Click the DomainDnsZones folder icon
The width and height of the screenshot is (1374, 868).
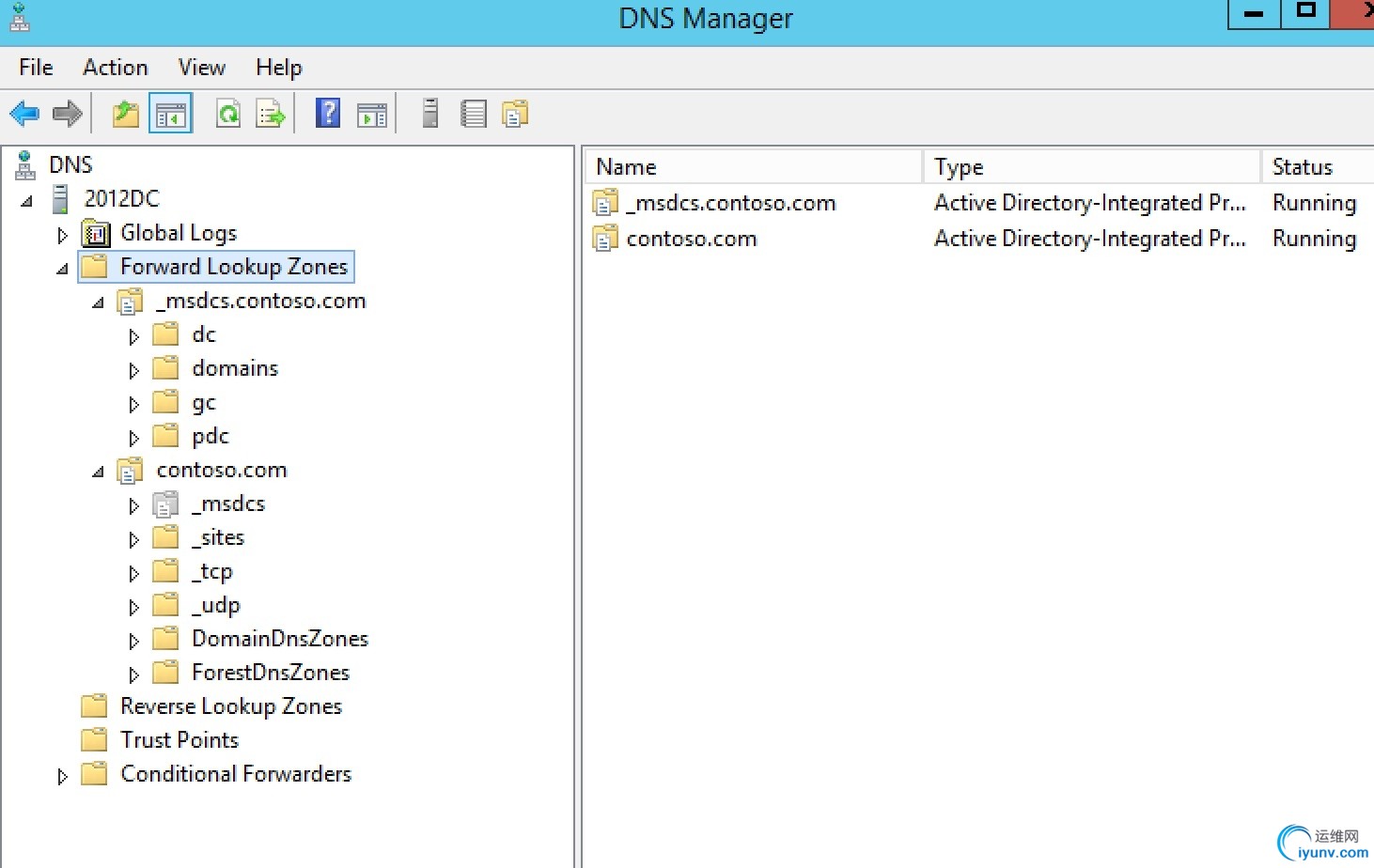[x=165, y=639]
